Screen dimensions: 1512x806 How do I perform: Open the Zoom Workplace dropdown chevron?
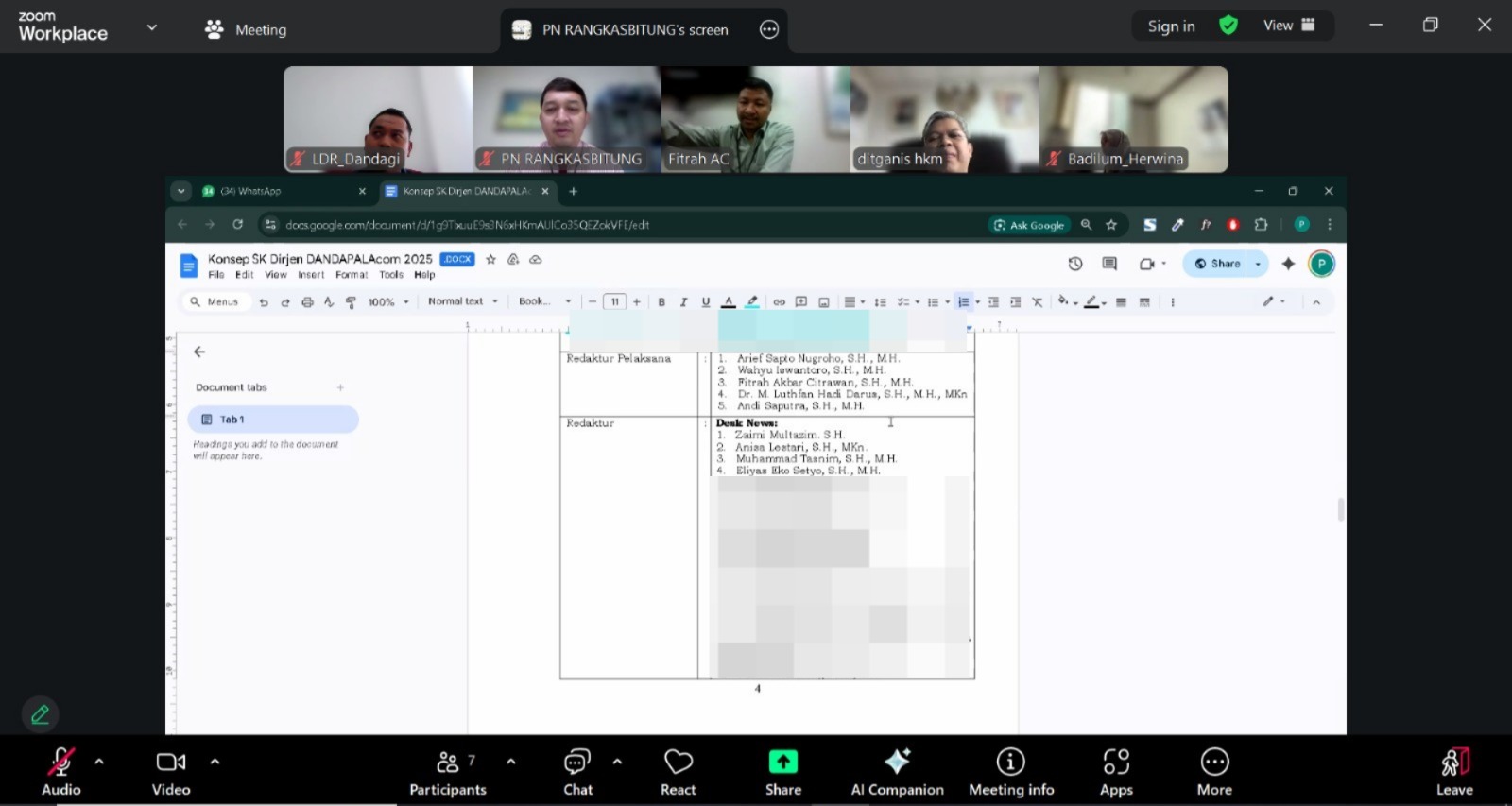click(151, 27)
